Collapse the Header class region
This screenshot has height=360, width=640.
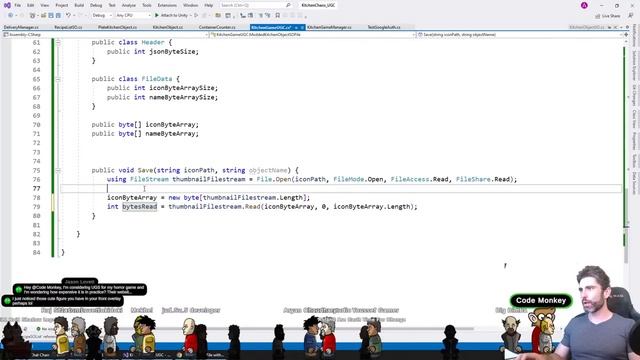coord(58,42)
